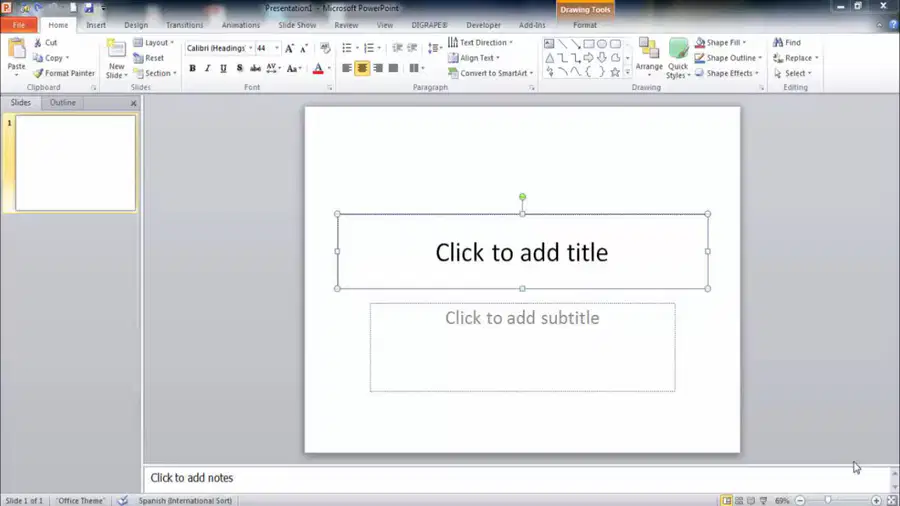The image size is (900, 506).
Task: Open the File tab
Action: (19, 25)
